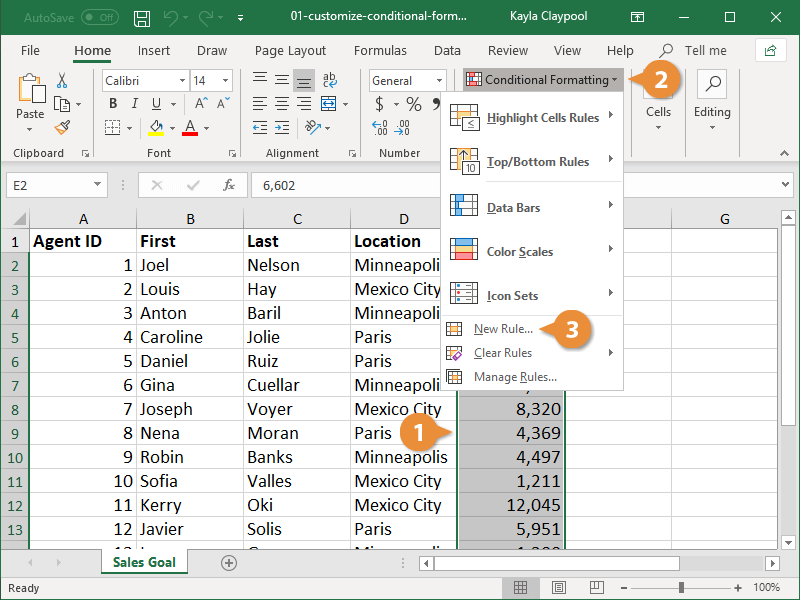The width and height of the screenshot is (800, 600).
Task: Click the Comma Style icon
Action: (x=438, y=103)
